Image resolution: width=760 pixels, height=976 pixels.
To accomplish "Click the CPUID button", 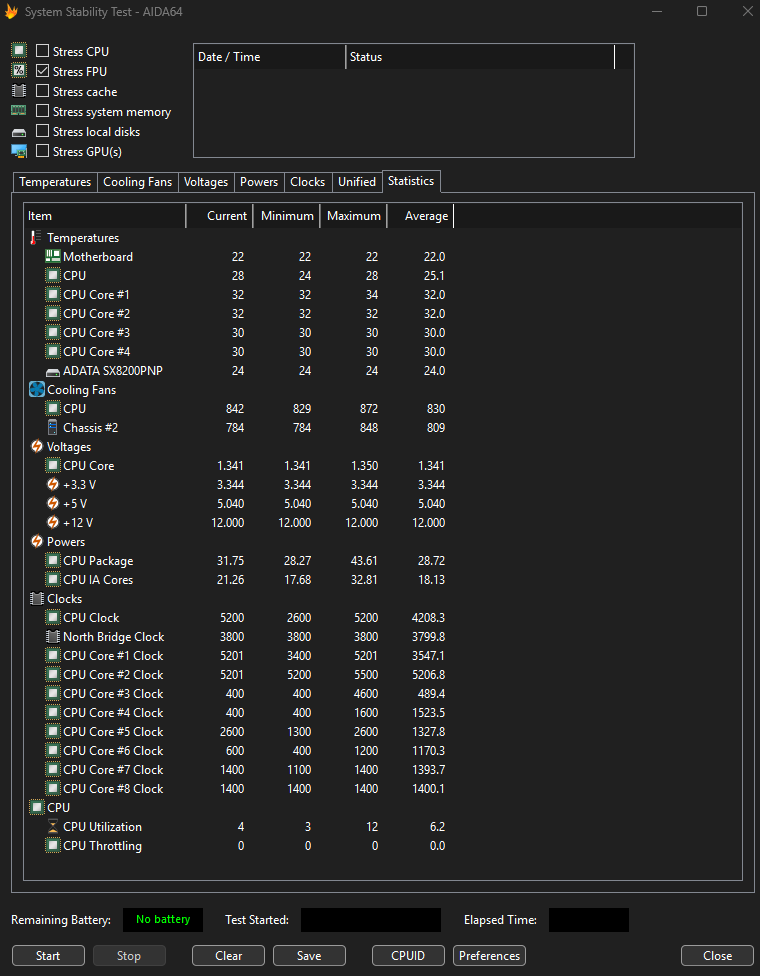I will pos(408,955).
